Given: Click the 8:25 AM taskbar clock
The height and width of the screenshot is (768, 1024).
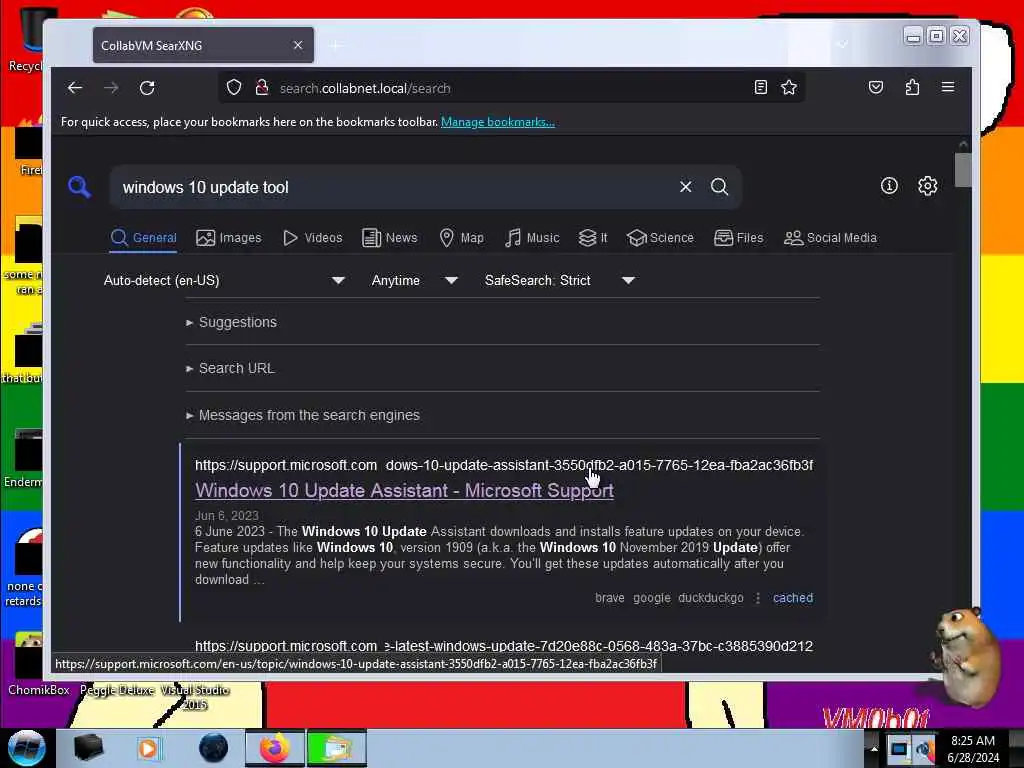Looking at the screenshot, I should [972, 741].
